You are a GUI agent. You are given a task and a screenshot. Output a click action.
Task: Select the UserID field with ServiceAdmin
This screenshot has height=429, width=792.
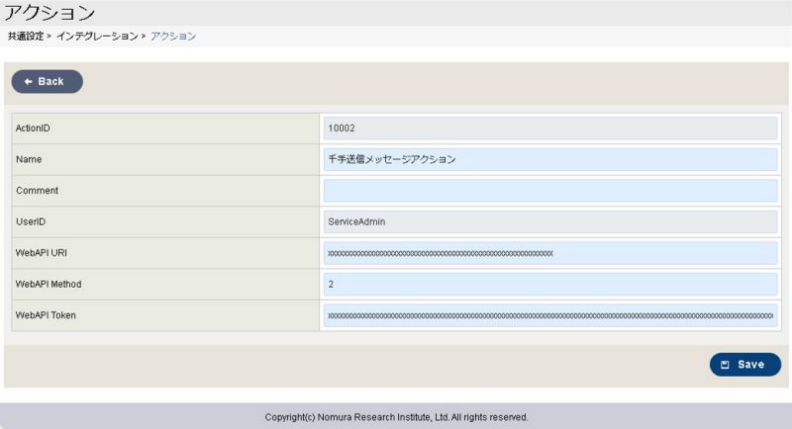pyautogui.click(x=550, y=222)
